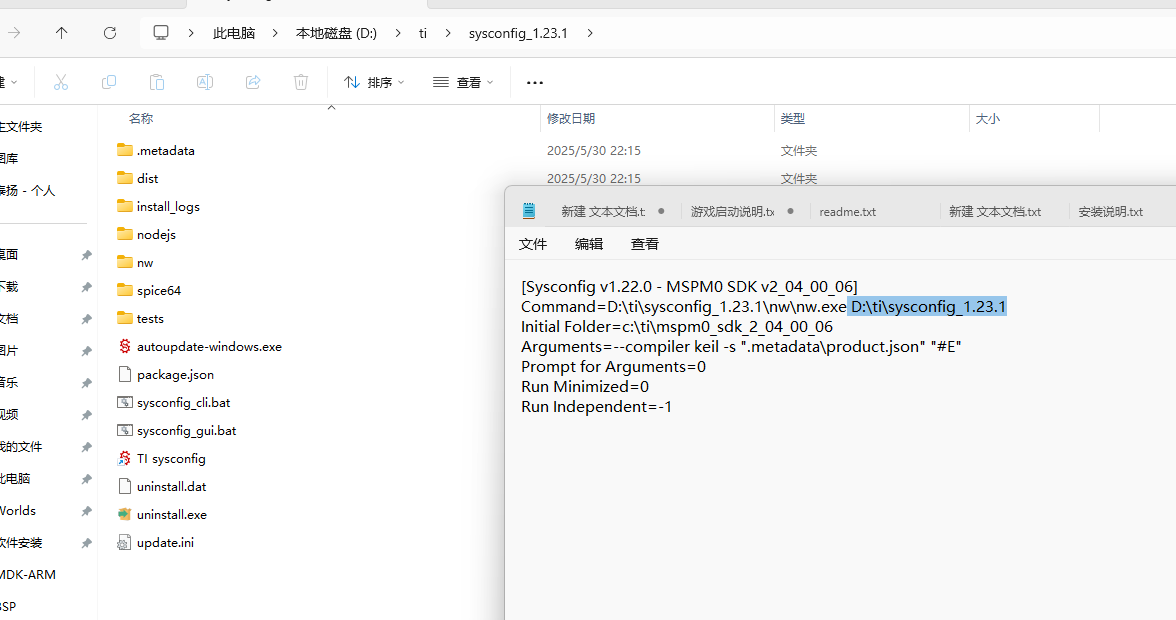The width and height of the screenshot is (1176, 620).
Task: Open the 查看 view dropdown in Explorer
Action: [463, 82]
